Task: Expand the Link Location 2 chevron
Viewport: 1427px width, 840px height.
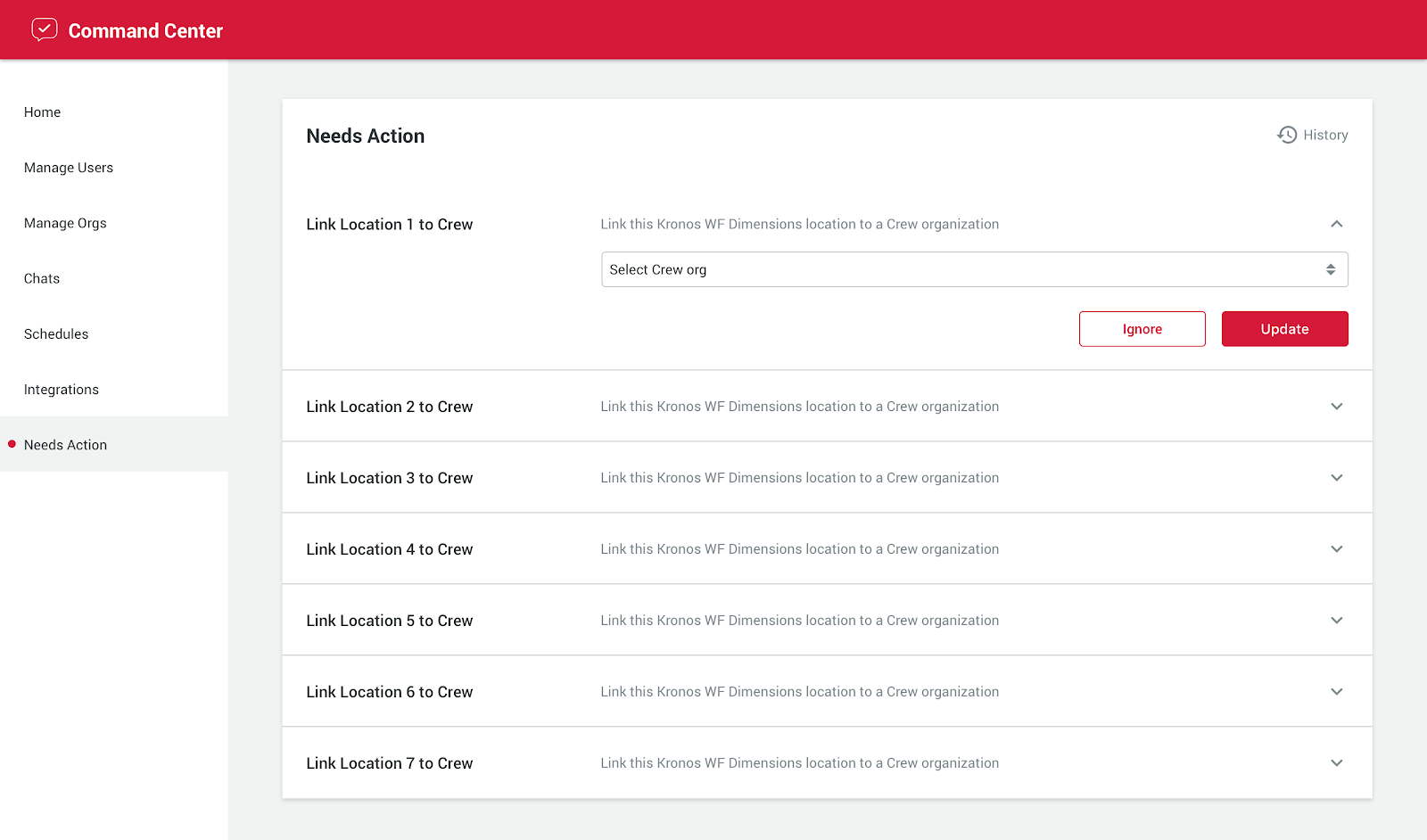Action: [x=1337, y=406]
